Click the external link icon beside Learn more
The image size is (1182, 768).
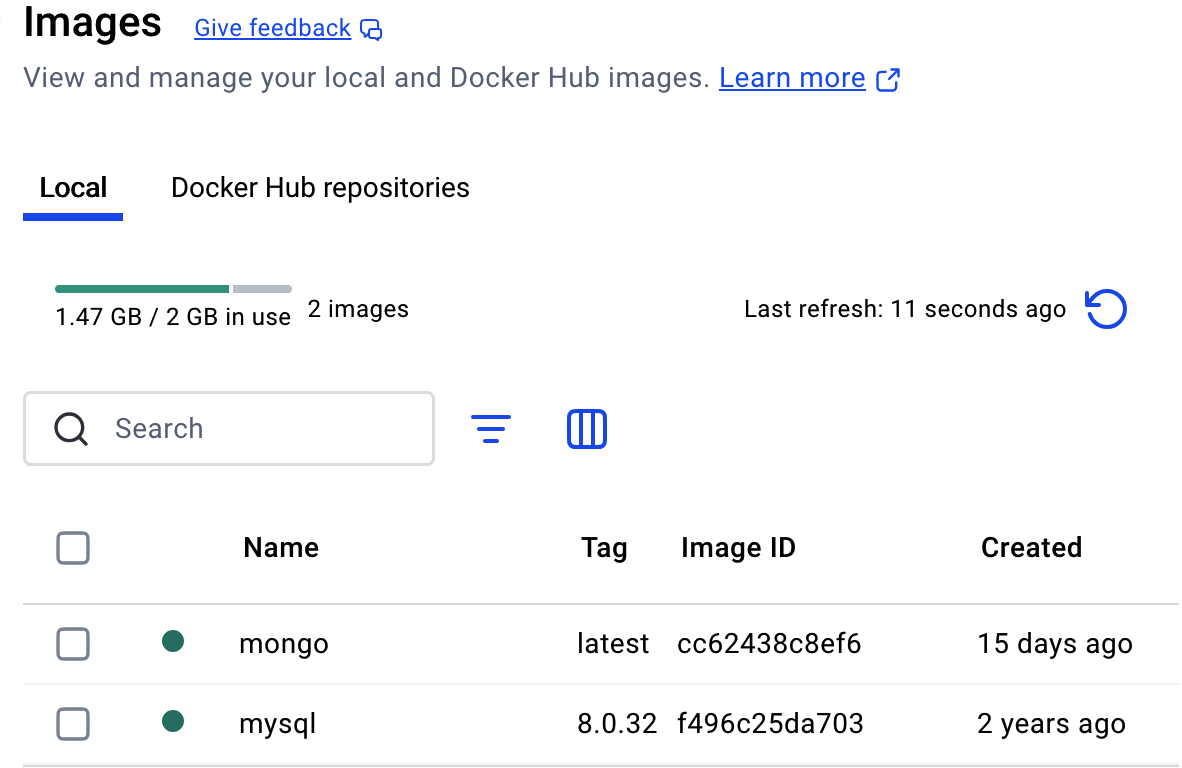888,80
